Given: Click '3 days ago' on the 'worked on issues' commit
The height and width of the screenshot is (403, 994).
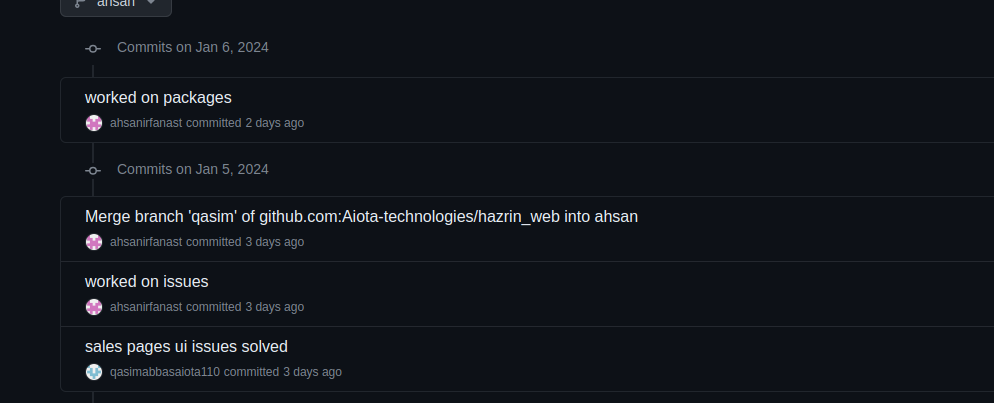Looking at the screenshot, I should pos(274,307).
